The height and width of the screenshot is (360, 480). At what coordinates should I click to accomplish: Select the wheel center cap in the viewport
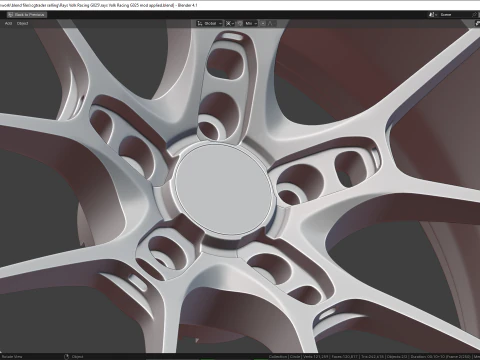(x=224, y=189)
